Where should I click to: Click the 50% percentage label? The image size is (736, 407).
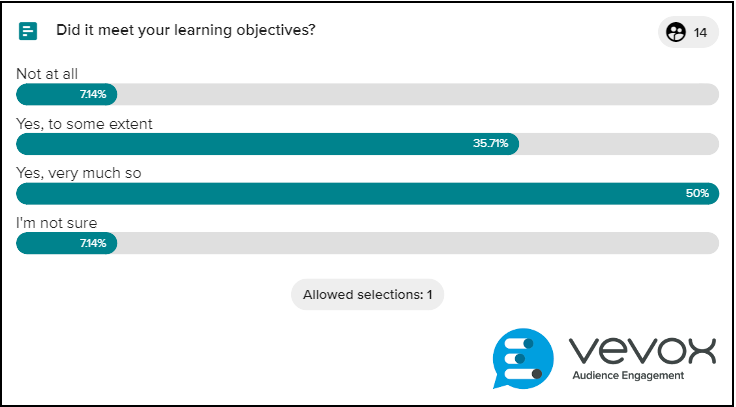(698, 193)
